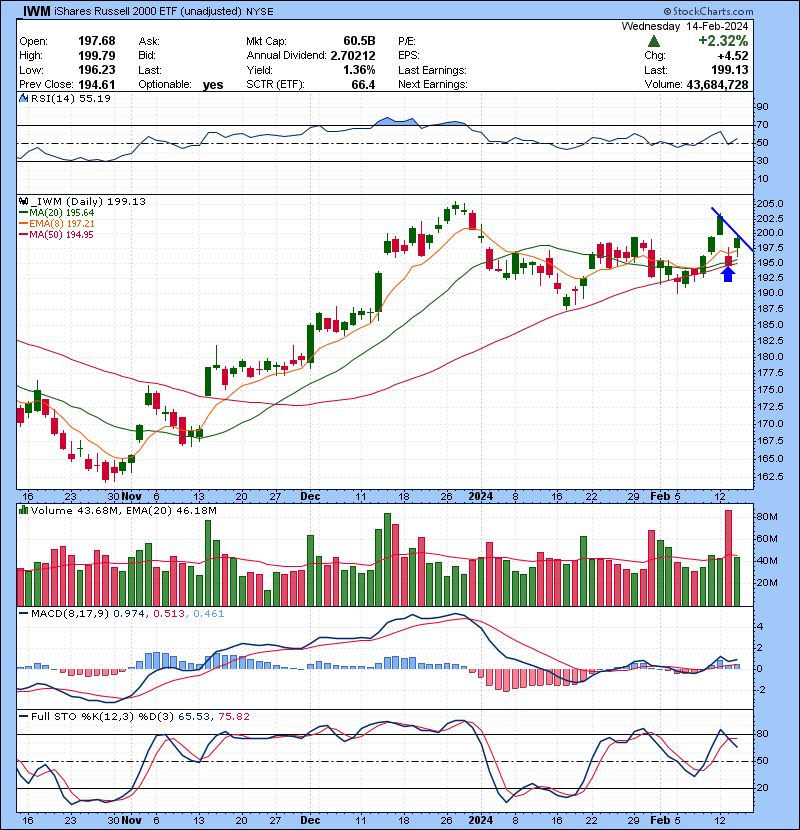Click the tallest red volume bar in February
This screenshot has height=830, width=800.
click(x=729, y=558)
